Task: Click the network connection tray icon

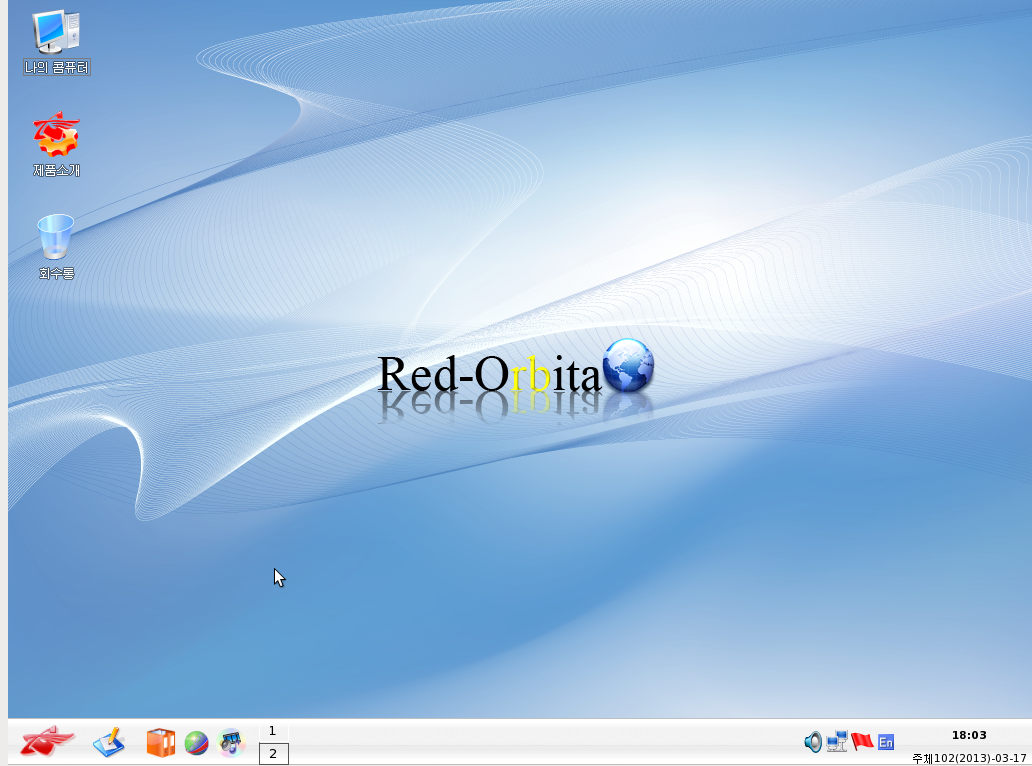Action: 837,742
